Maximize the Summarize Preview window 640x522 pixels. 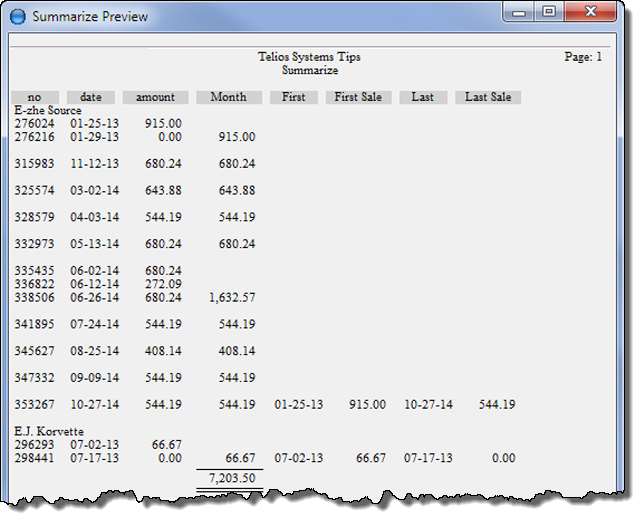point(548,12)
